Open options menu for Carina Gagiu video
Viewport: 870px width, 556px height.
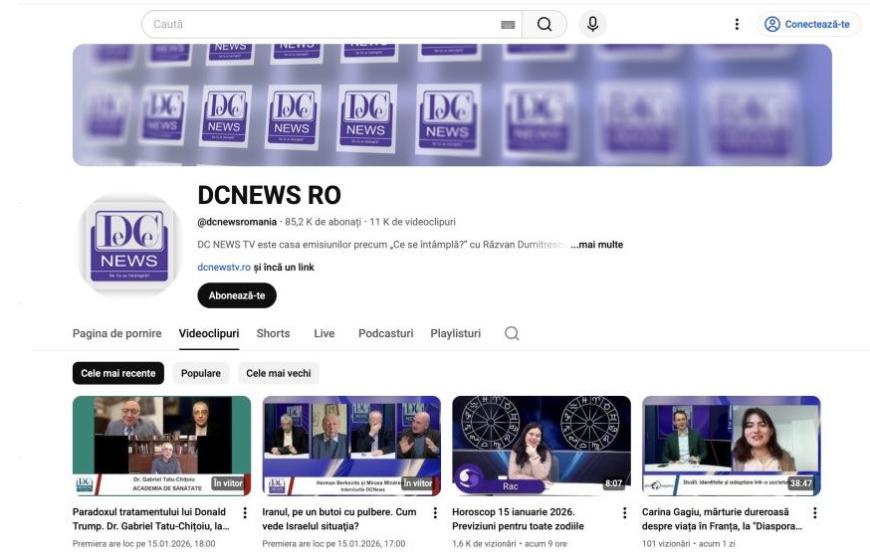coord(814,513)
